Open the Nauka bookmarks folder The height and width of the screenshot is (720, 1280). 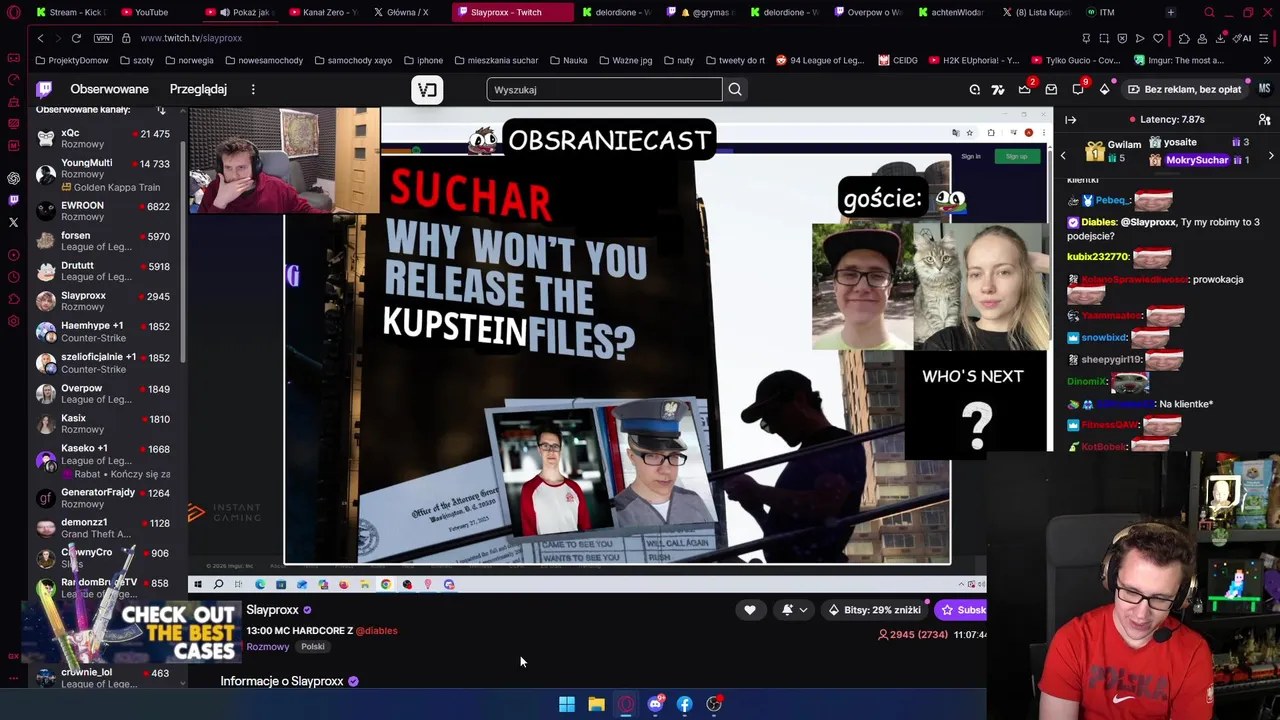[x=568, y=60]
